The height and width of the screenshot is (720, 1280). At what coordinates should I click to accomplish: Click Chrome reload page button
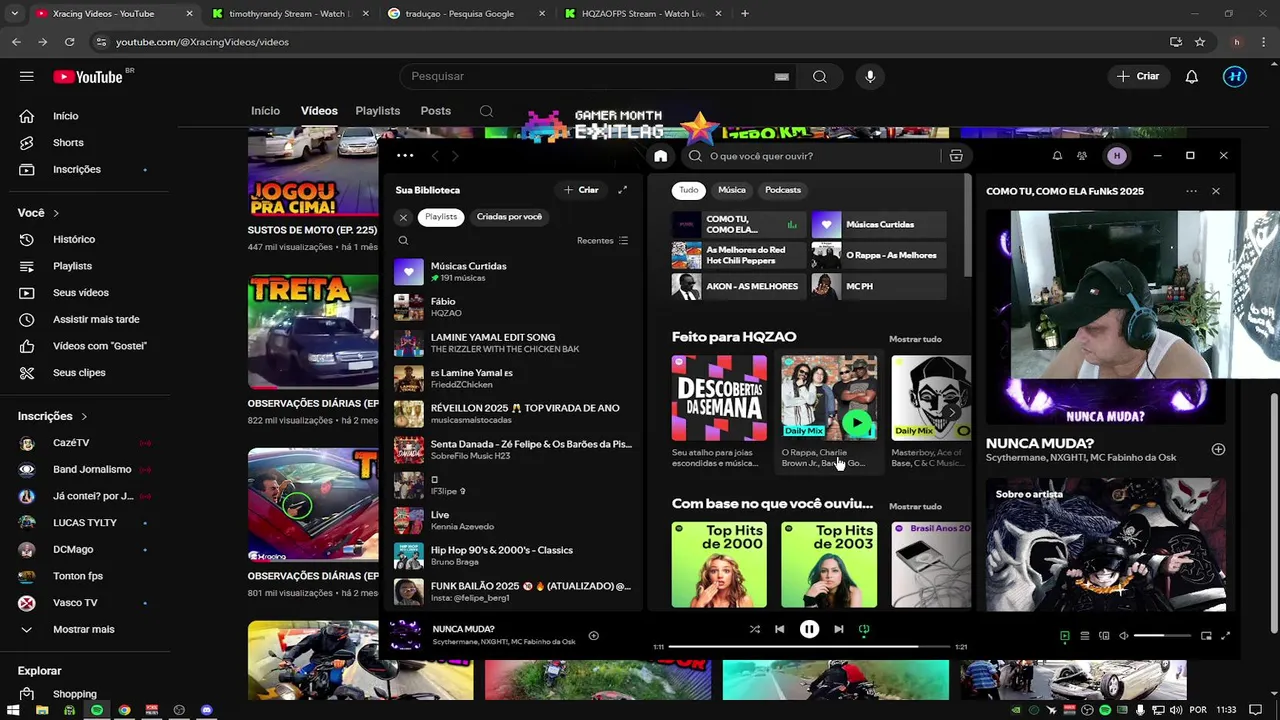pos(69,42)
